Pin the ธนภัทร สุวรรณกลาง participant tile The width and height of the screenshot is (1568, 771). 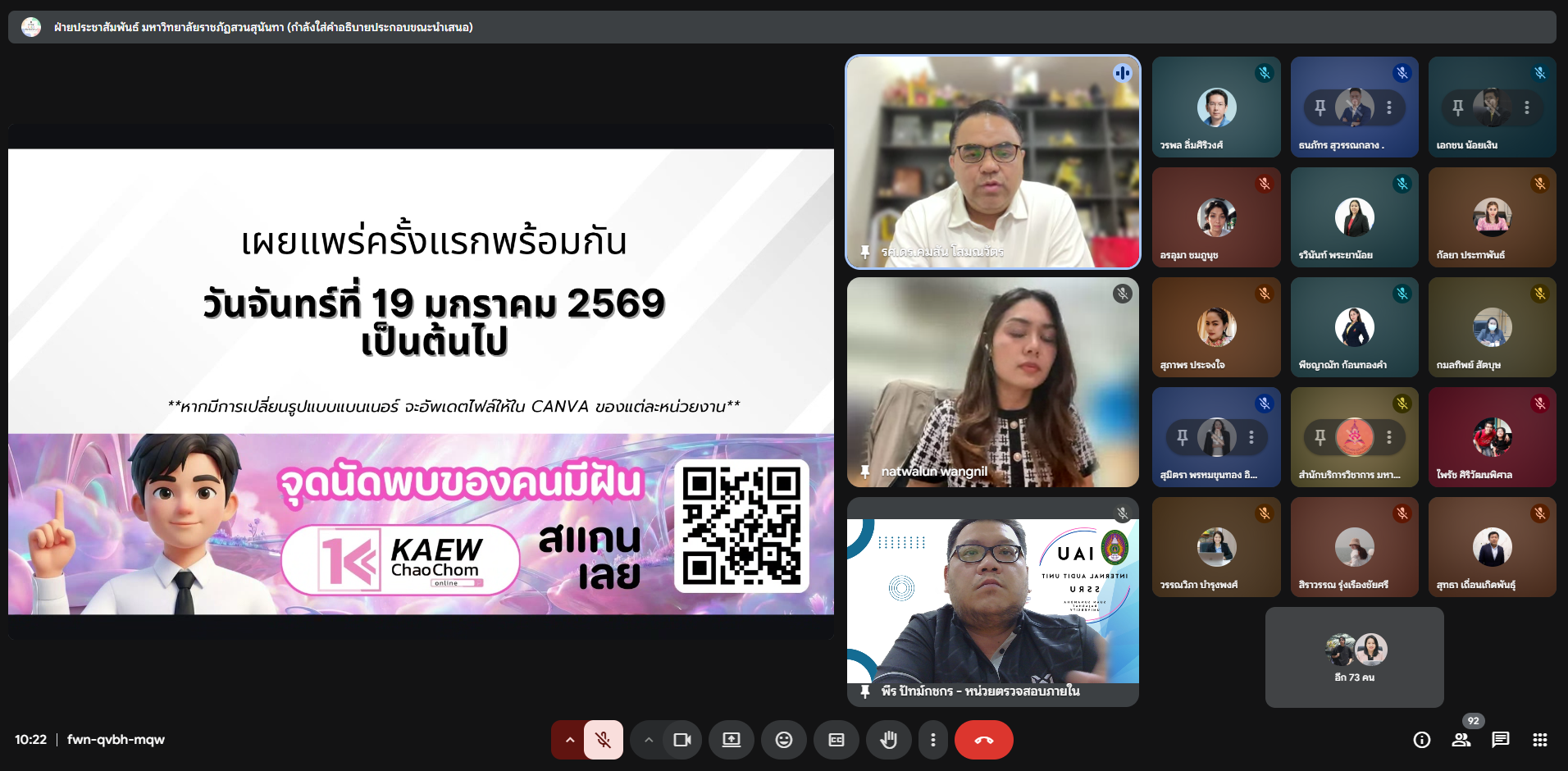point(1320,107)
